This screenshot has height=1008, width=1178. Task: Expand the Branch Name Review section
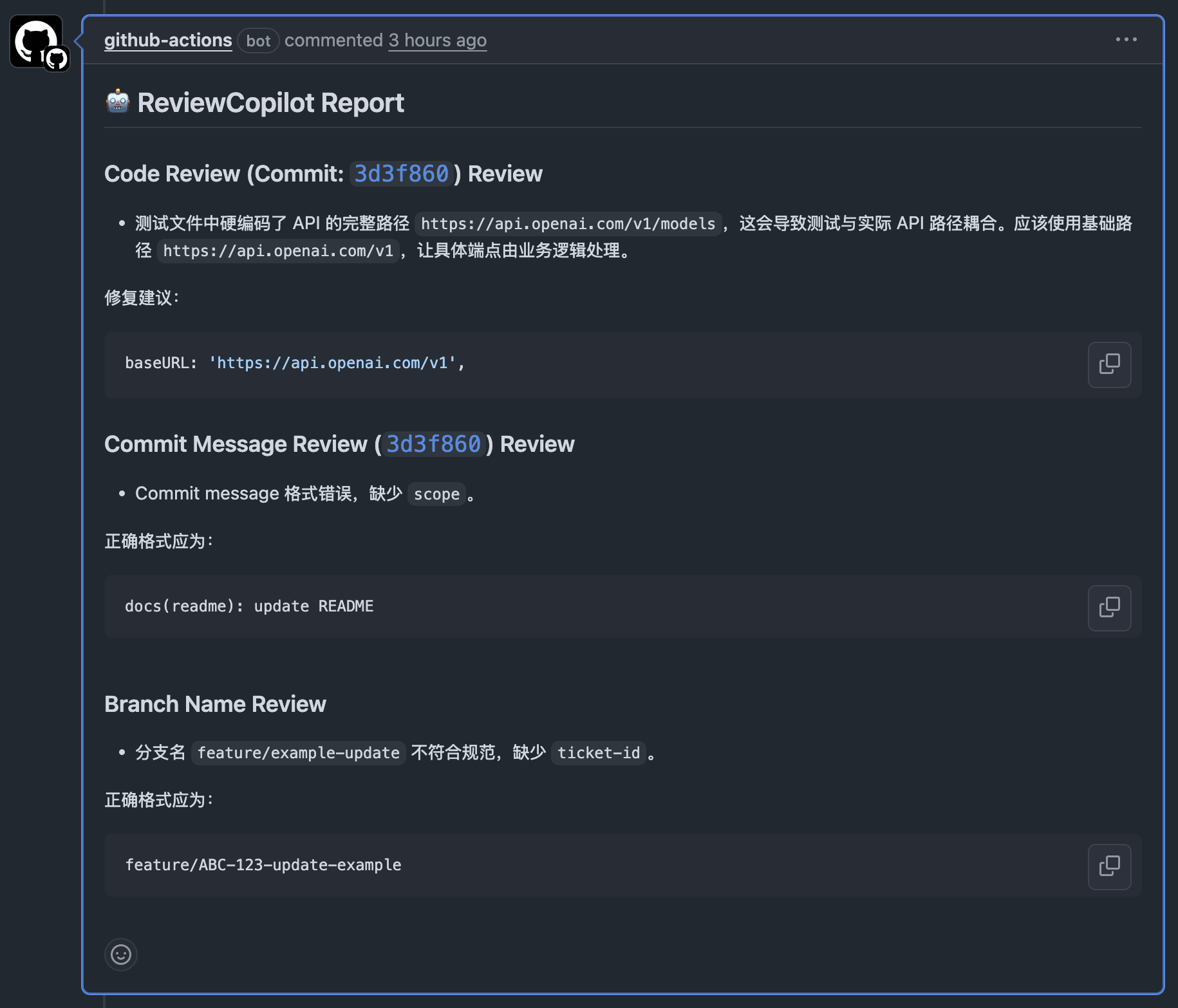pyautogui.click(x=216, y=704)
